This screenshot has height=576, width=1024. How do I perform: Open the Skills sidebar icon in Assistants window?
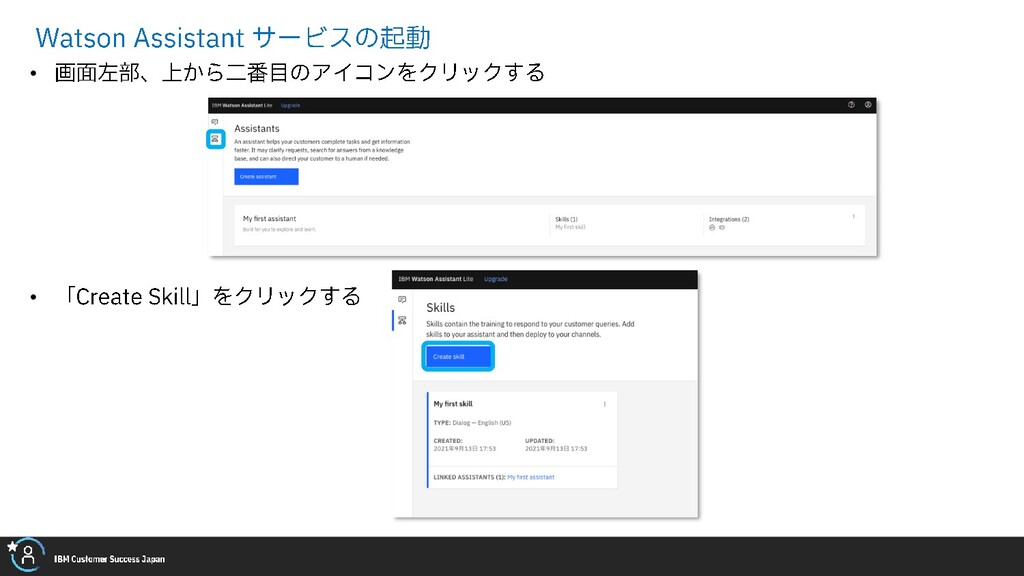point(215,139)
